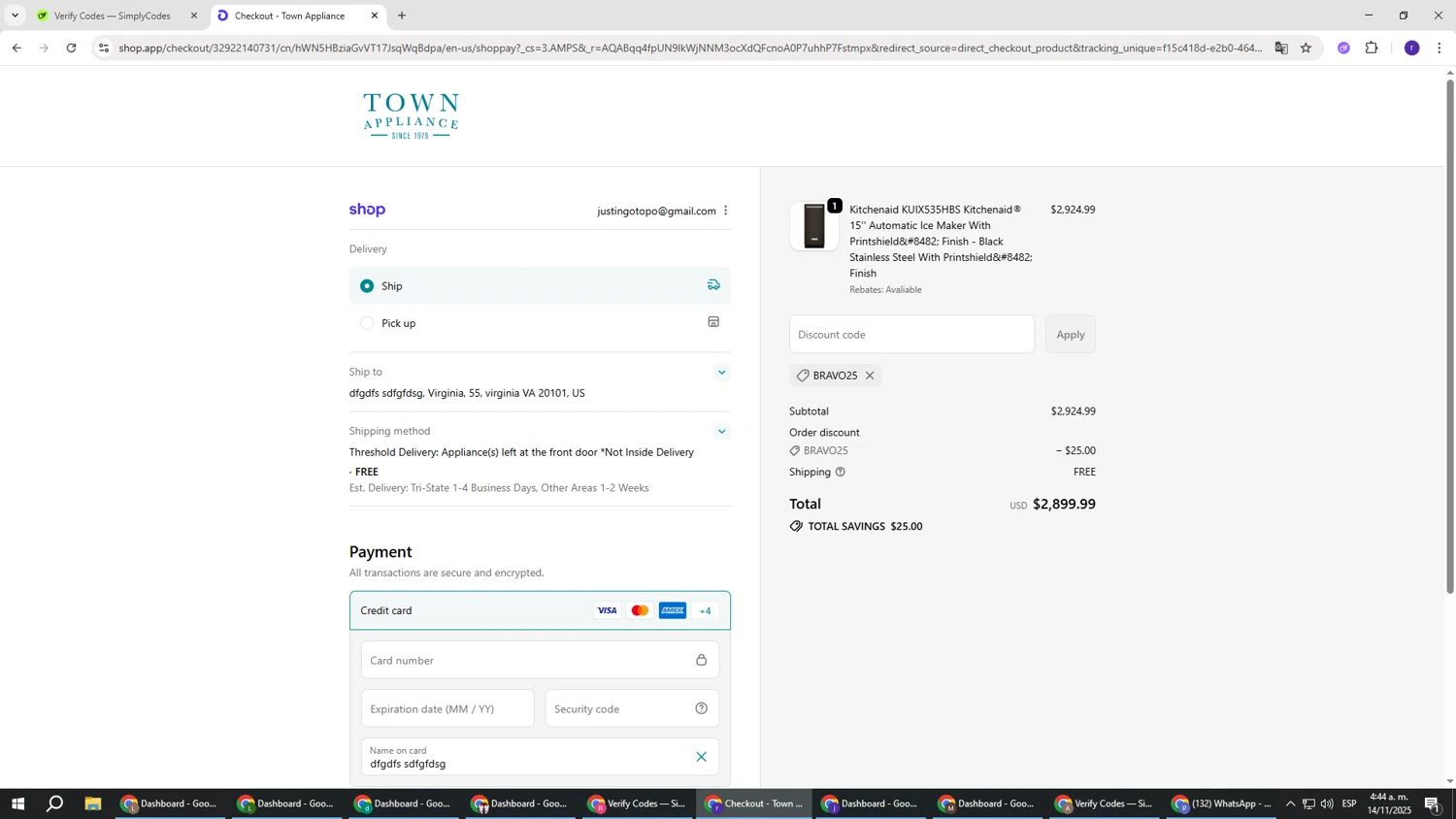Open the ESP language indicator

coord(1349,803)
